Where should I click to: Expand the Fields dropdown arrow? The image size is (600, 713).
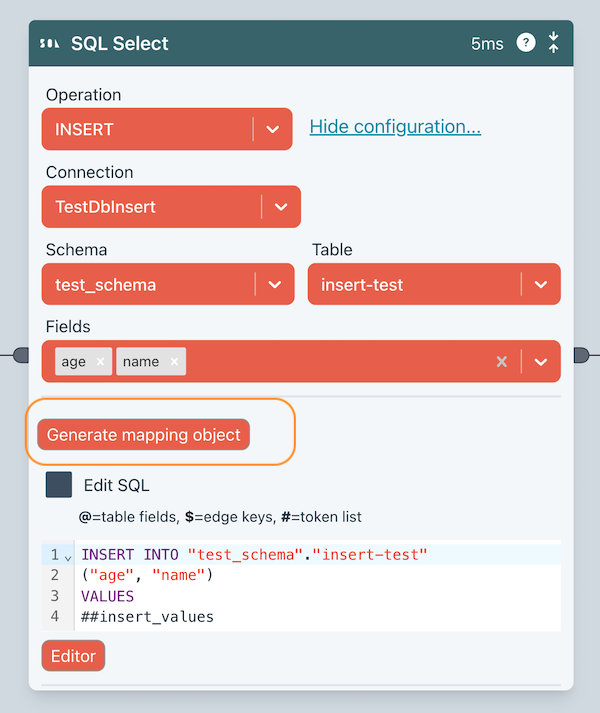point(540,362)
